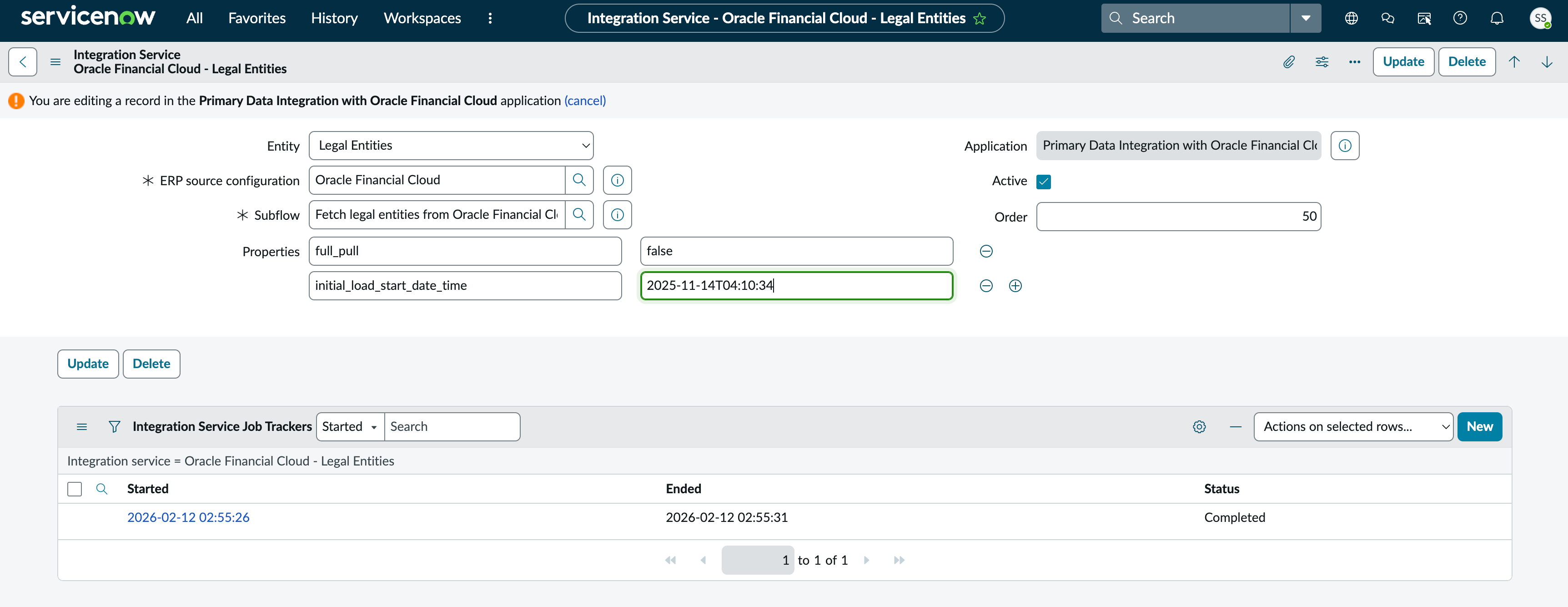Viewport: 1568px width, 607px height.
Task: Click the Order field with value 50
Action: coord(1178,217)
